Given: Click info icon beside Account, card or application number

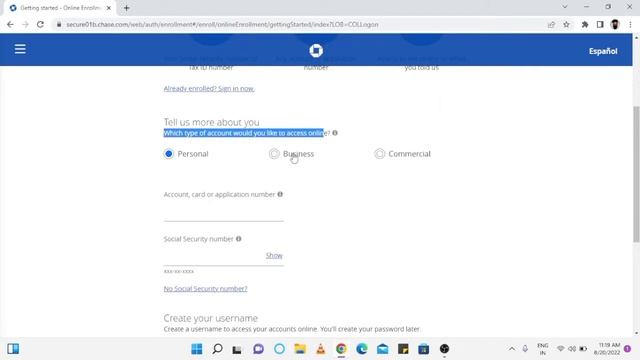Looking at the screenshot, I should [280, 194].
